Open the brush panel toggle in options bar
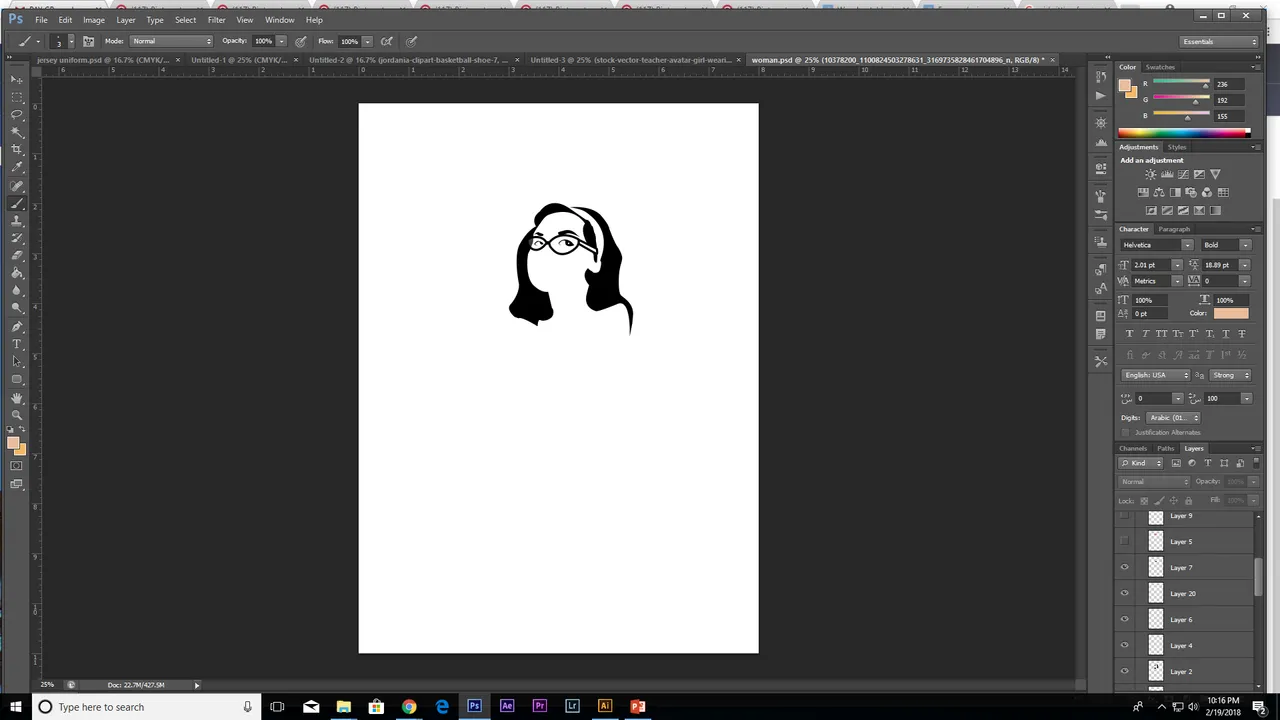The height and width of the screenshot is (720, 1280). coord(88,41)
